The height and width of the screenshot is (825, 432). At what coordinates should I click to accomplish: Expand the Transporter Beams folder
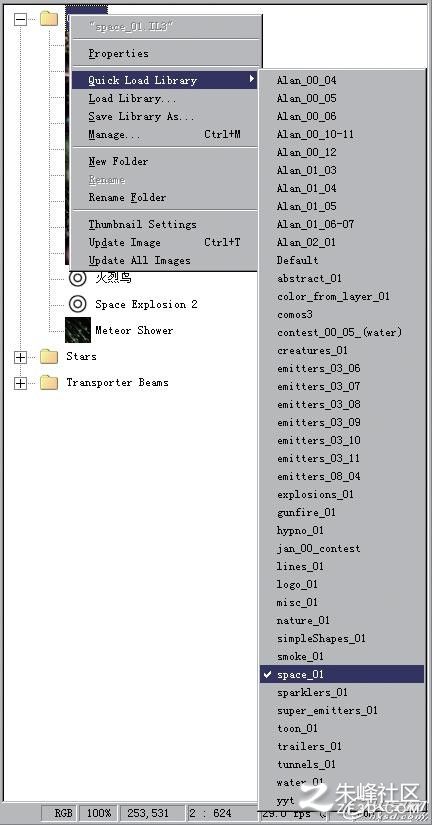(20, 383)
